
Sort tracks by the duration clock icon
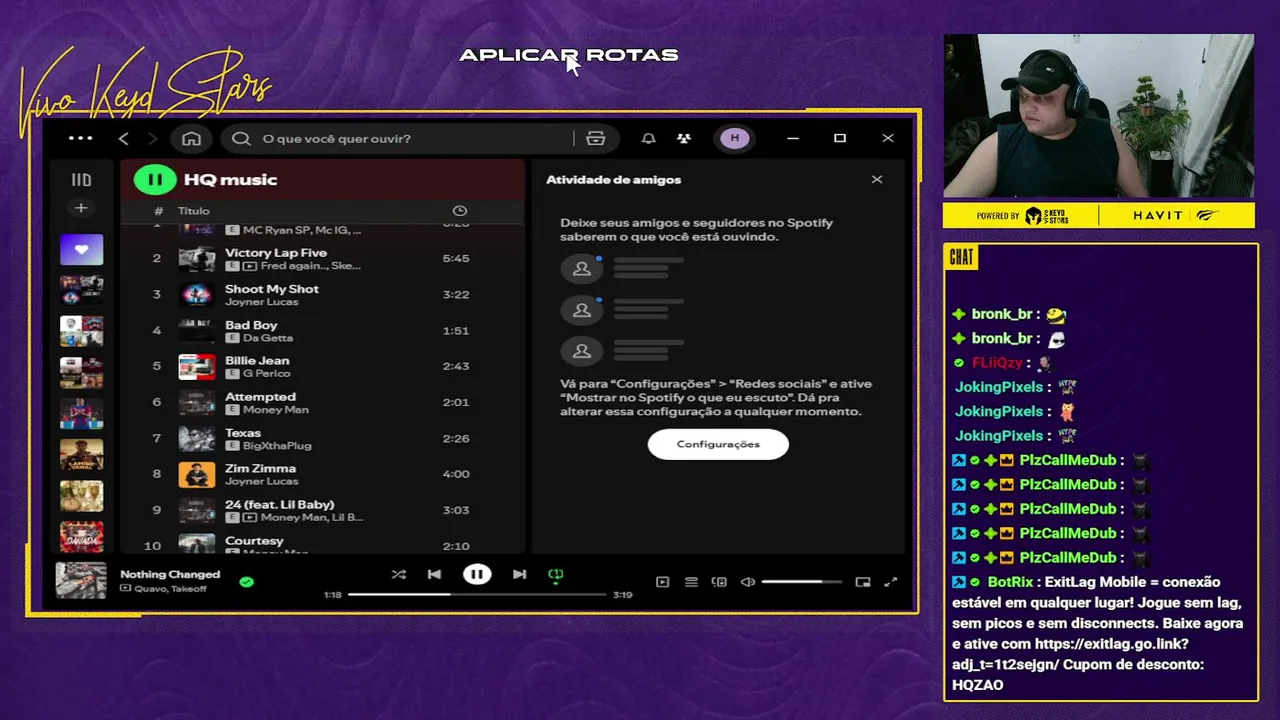click(460, 211)
